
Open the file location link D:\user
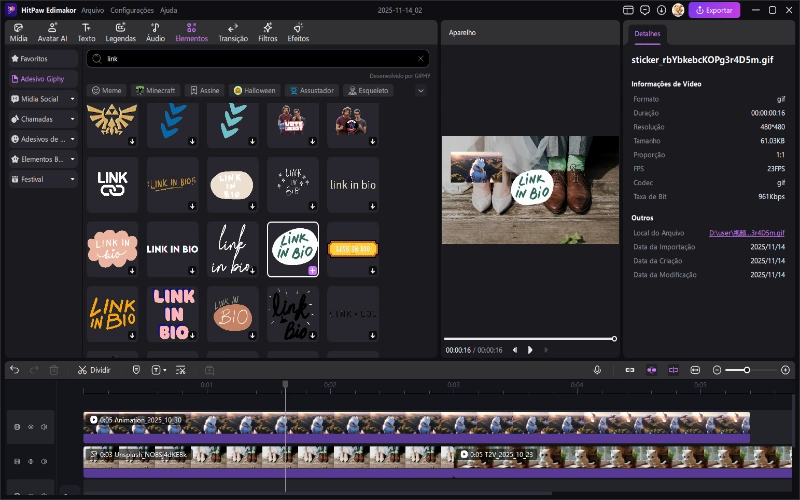[x=746, y=233]
